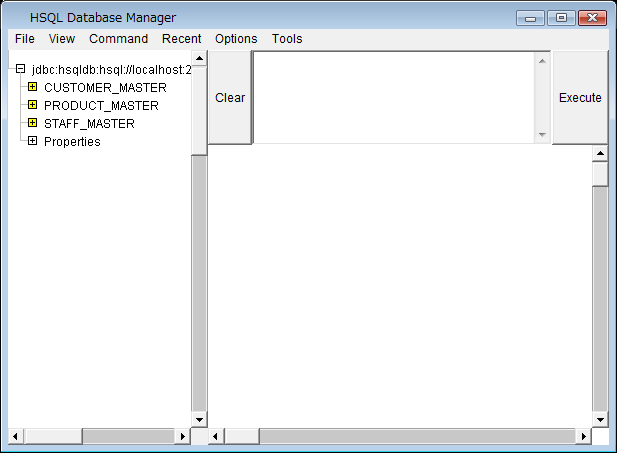Screen dimensions: 617x453
Task: Close the HSQL Database Manager window
Action: (592, 18)
